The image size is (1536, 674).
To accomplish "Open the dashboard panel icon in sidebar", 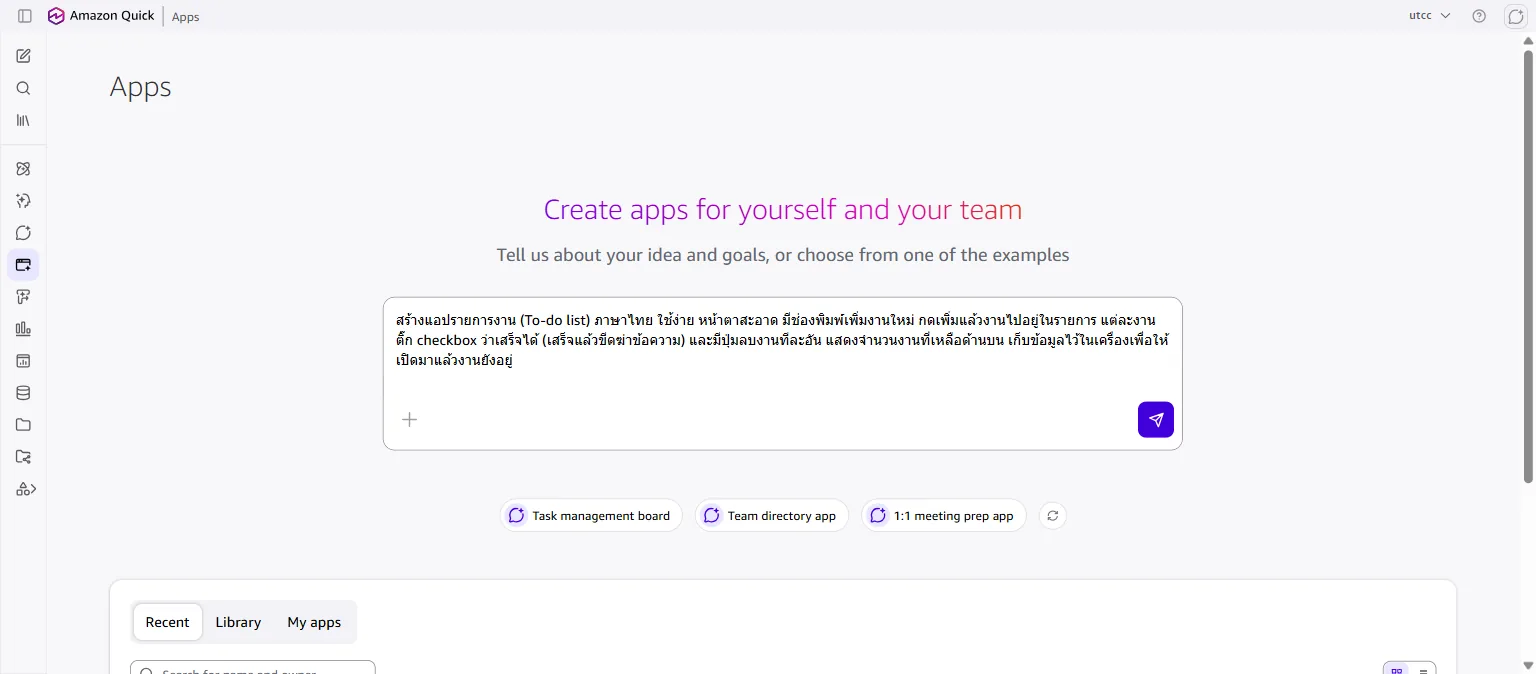I will [23, 361].
